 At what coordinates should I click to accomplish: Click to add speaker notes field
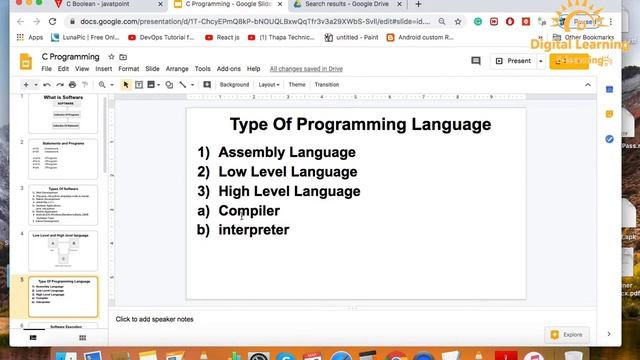(x=352, y=319)
